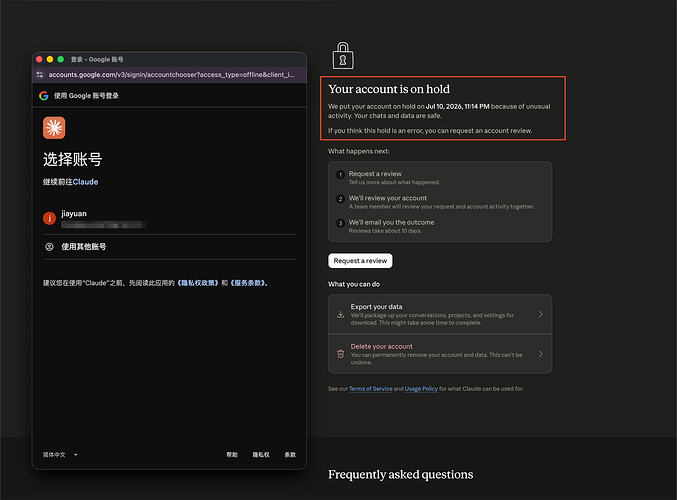This screenshot has width=677, height=500.
Task: Click the What happens next label
Action: point(359,151)
